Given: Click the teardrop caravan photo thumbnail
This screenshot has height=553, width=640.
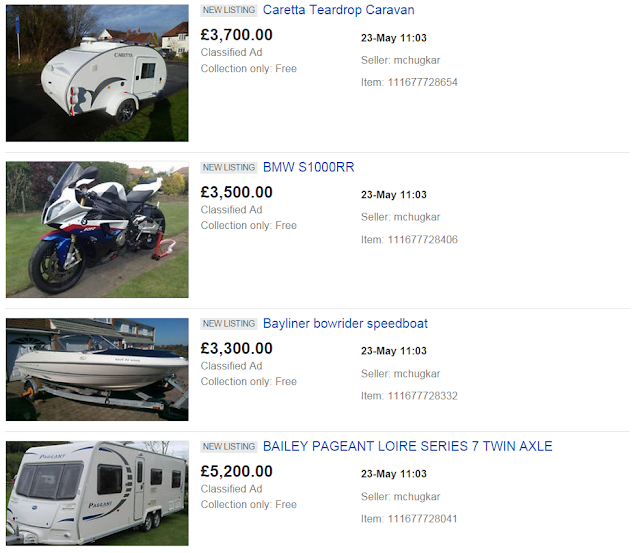Looking at the screenshot, I should 97,73.
